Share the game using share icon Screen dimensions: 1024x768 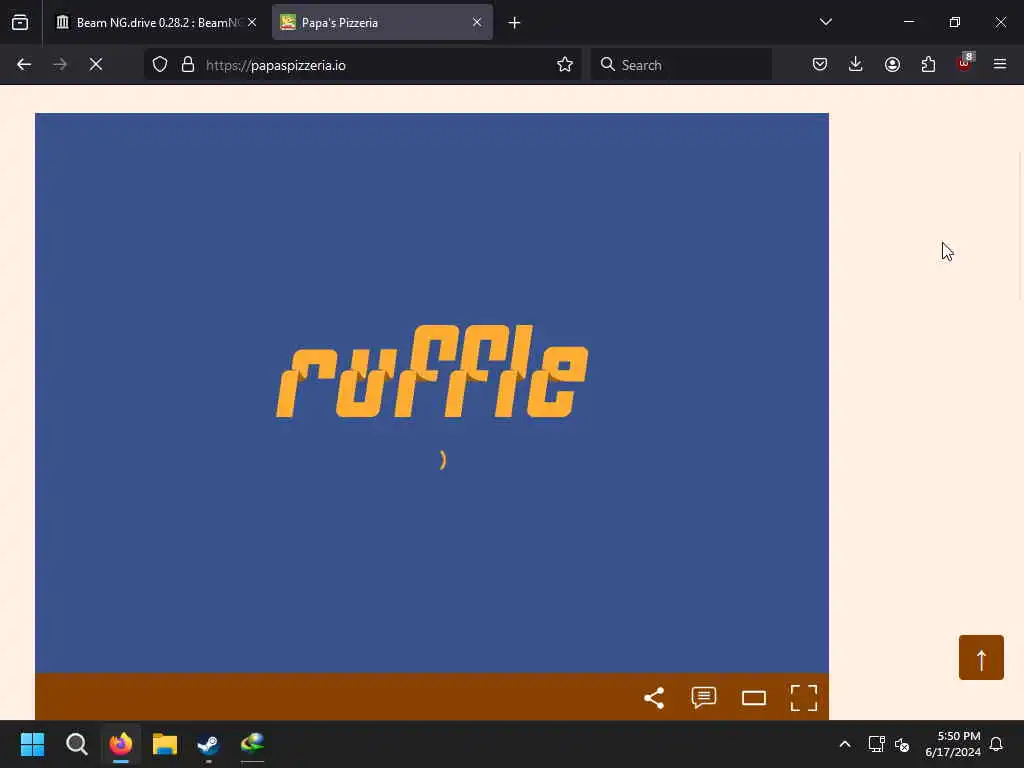654,698
